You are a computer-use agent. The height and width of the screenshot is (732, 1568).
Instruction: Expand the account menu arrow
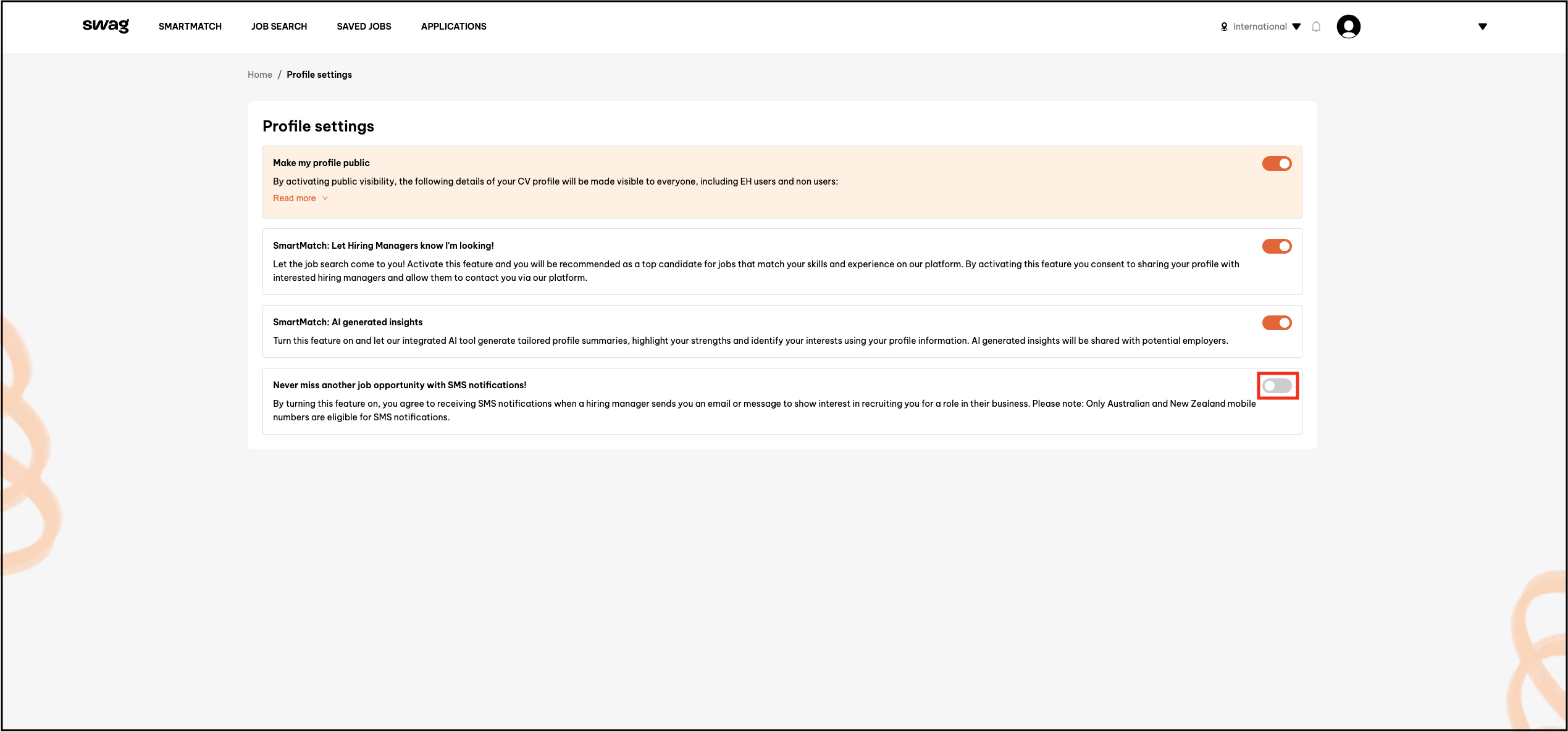(x=1482, y=27)
